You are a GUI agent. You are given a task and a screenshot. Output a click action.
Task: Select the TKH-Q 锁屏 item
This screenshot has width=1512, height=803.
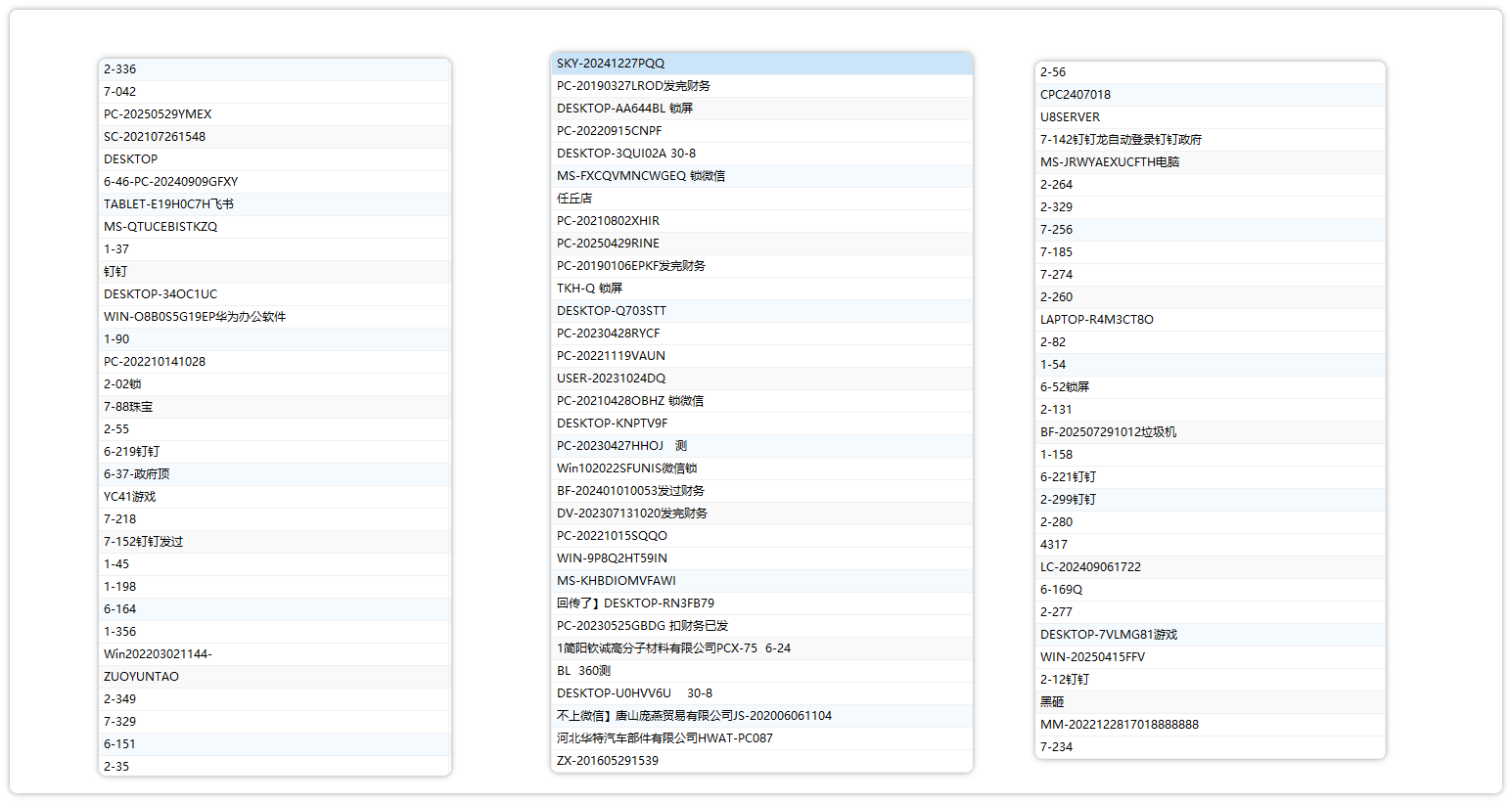point(589,289)
